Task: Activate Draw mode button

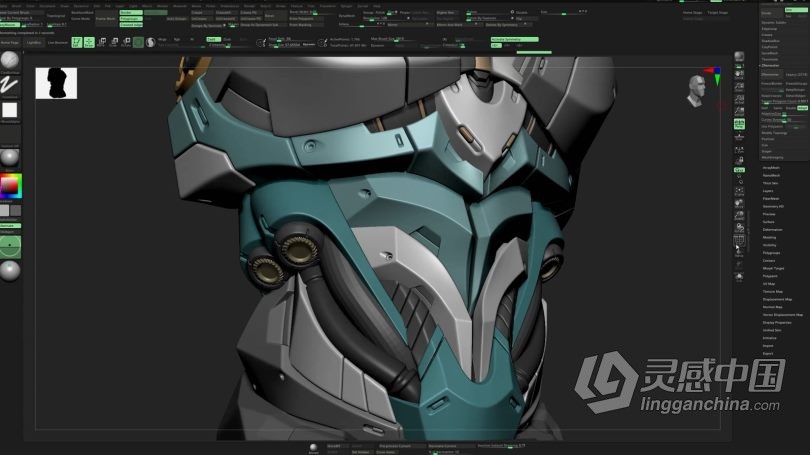Action: pos(89,42)
